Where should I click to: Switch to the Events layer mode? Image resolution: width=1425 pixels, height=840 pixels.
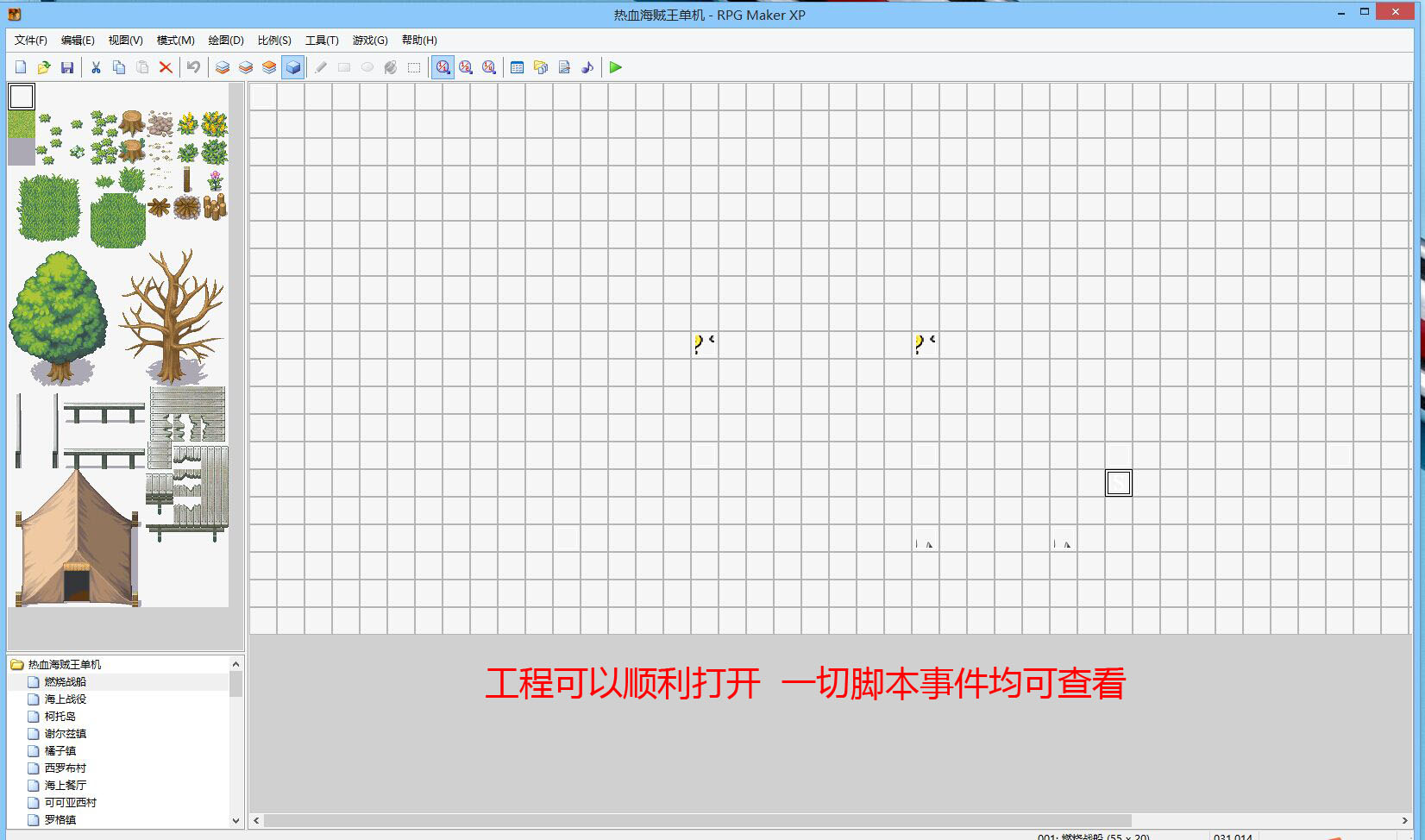click(x=293, y=67)
